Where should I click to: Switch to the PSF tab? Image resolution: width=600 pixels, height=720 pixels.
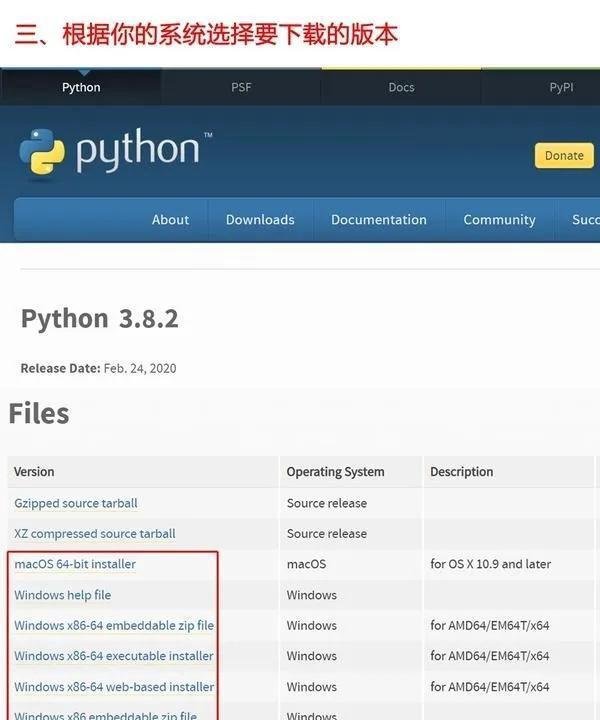[x=241, y=87]
